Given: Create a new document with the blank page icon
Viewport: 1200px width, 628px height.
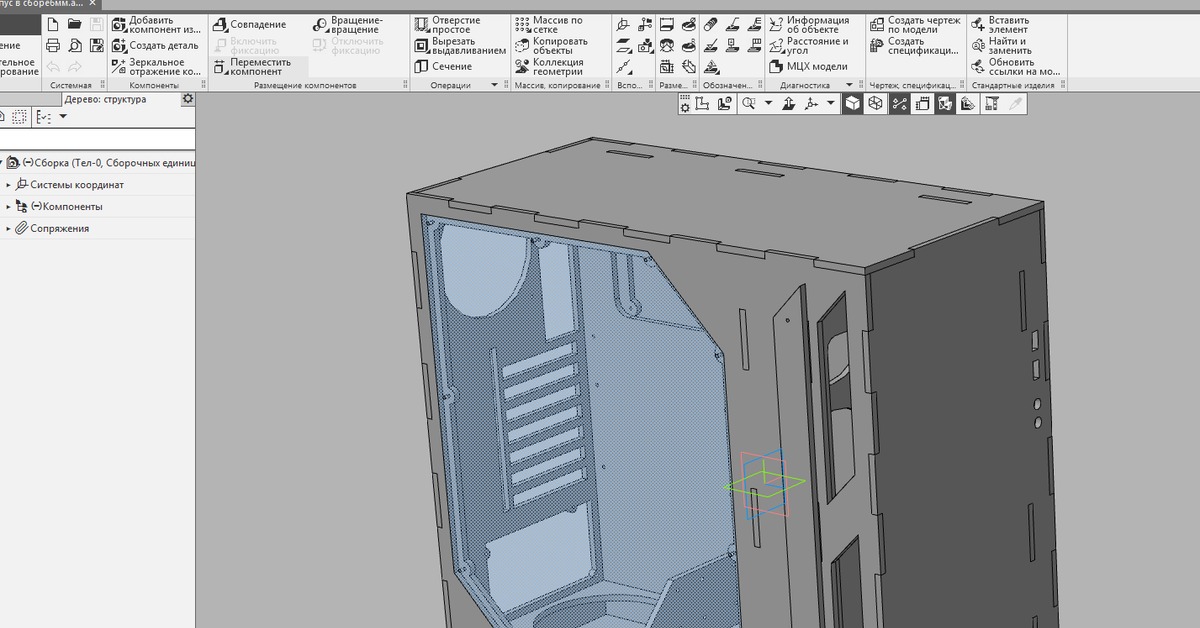Looking at the screenshot, I should (53, 24).
